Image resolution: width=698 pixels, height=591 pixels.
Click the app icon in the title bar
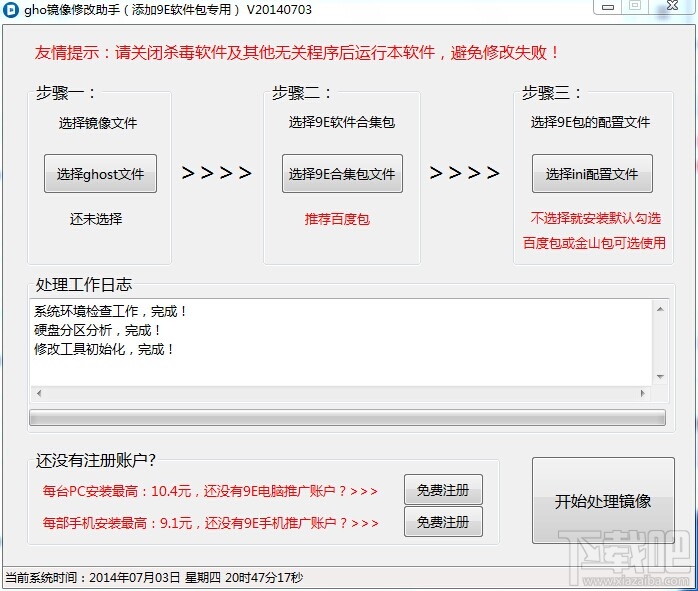11,10
